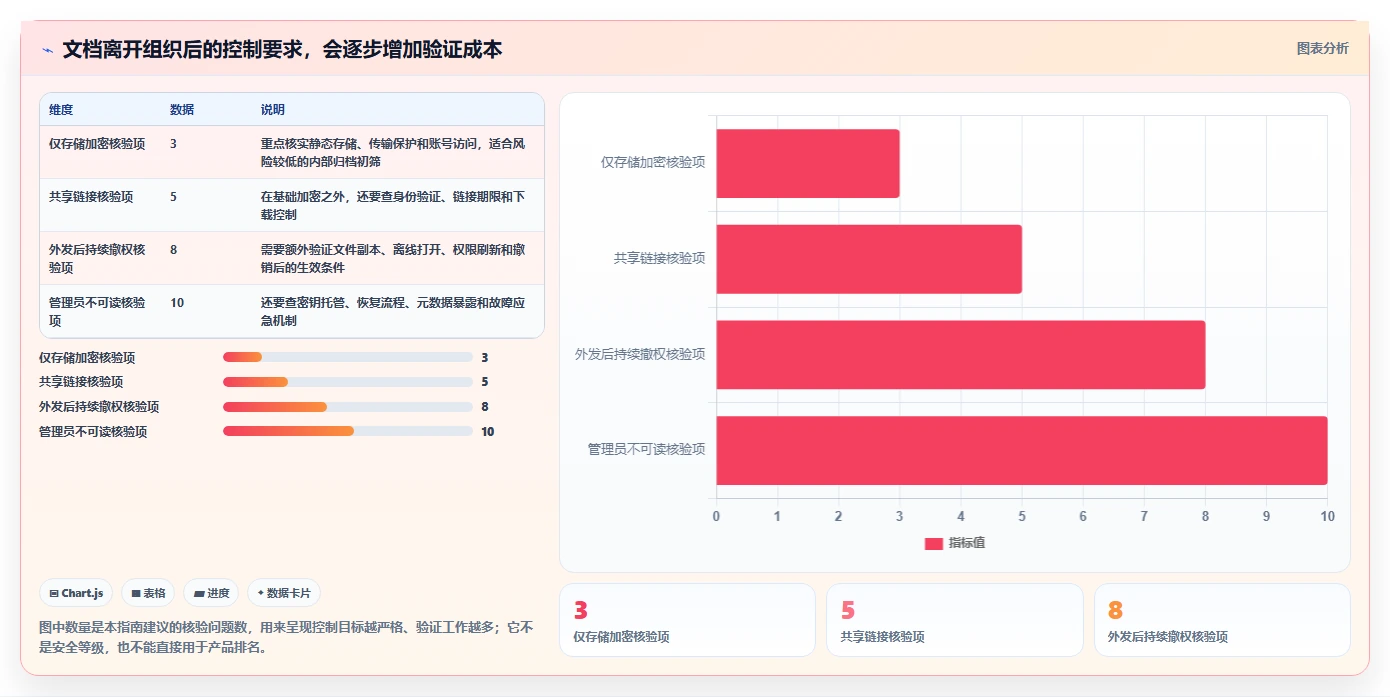The height and width of the screenshot is (697, 1390).
Task: Click description starting with 需要额外验证文件副本
Action: point(393,258)
